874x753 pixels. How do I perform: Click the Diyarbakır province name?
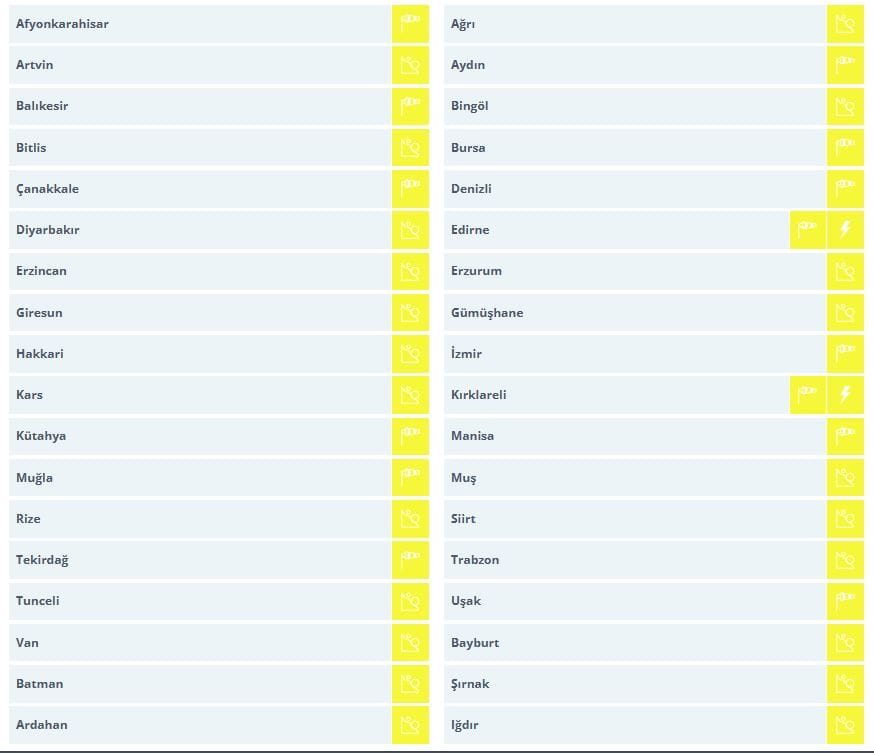48,230
